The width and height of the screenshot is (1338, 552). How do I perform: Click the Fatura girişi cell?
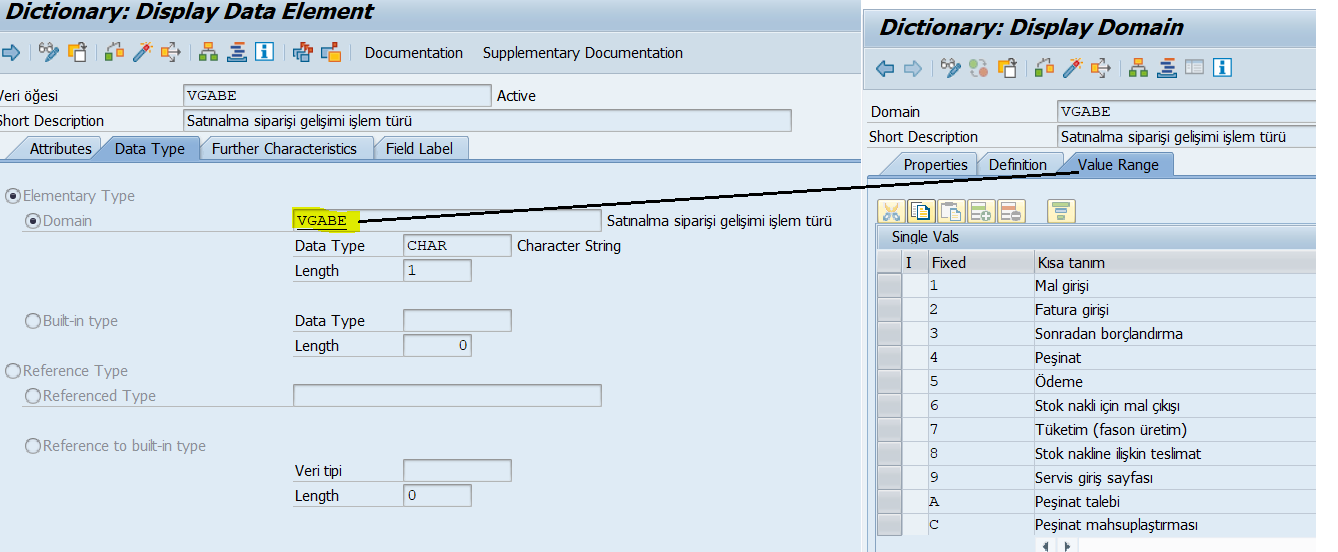(1176, 310)
